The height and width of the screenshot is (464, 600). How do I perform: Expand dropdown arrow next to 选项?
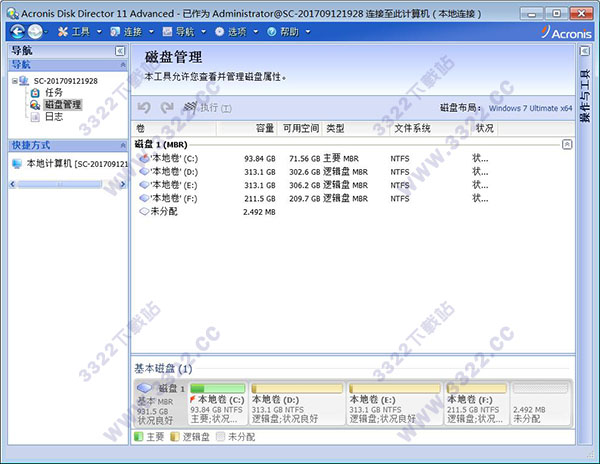pyautogui.click(x=256, y=32)
